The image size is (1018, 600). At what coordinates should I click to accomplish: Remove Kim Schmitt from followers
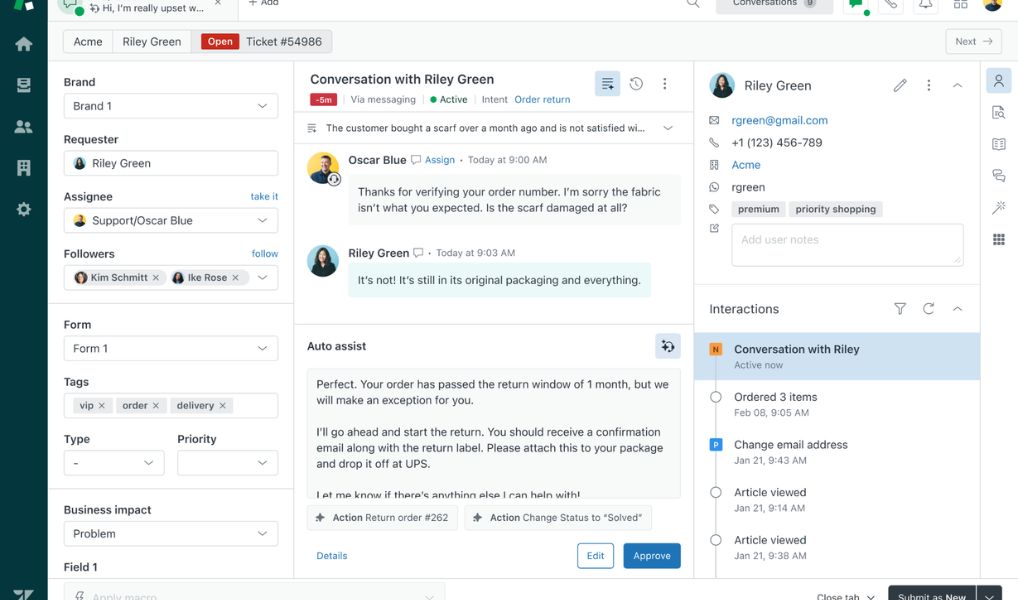156,278
